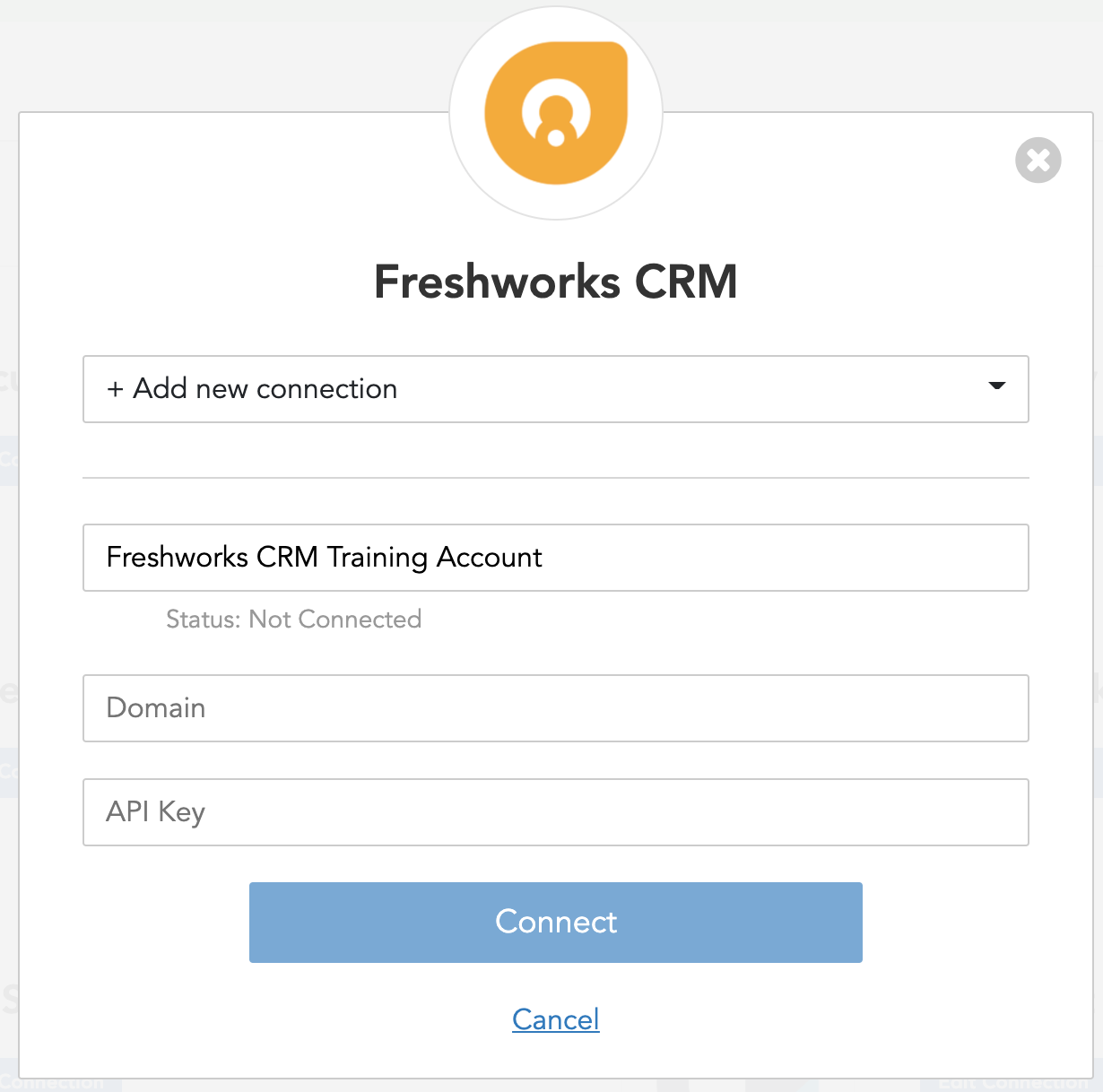Click the Cancel link
The height and width of the screenshot is (1092, 1103).
point(556,1019)
